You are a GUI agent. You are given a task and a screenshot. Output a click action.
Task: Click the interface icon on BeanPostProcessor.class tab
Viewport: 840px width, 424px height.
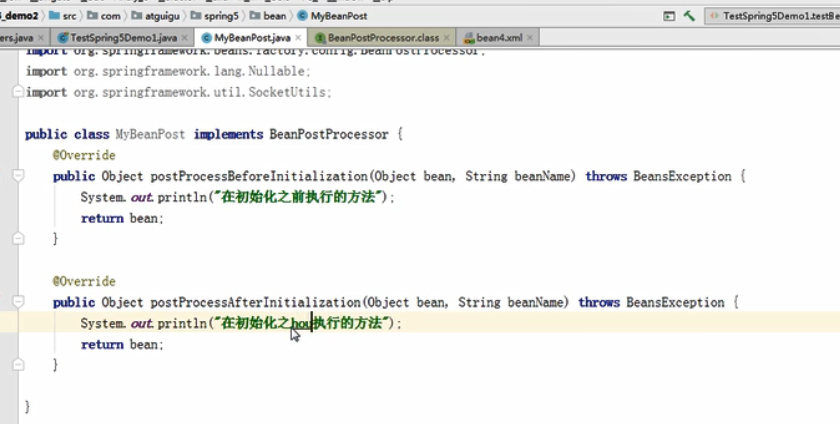coord(320,38)
